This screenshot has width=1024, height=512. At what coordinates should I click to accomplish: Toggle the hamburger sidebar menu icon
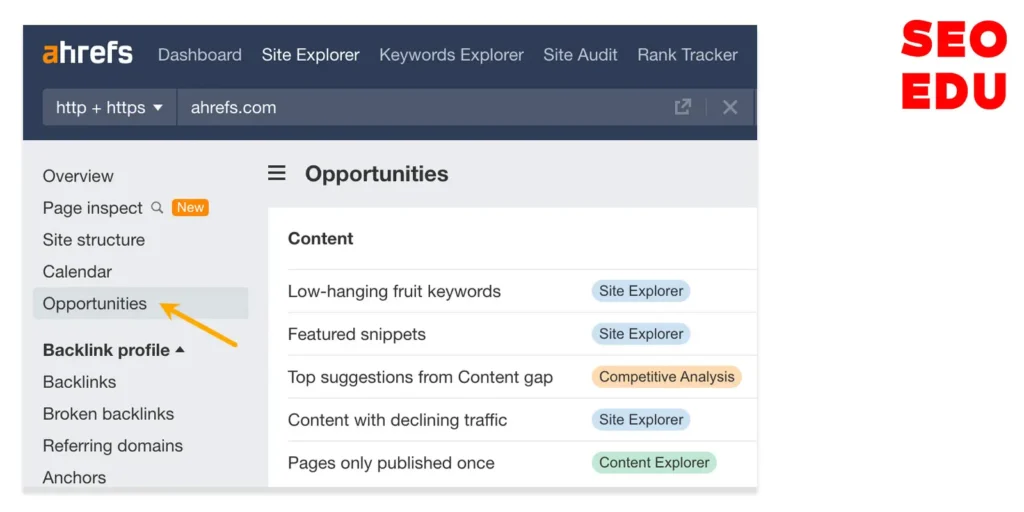tap(277, 174)
